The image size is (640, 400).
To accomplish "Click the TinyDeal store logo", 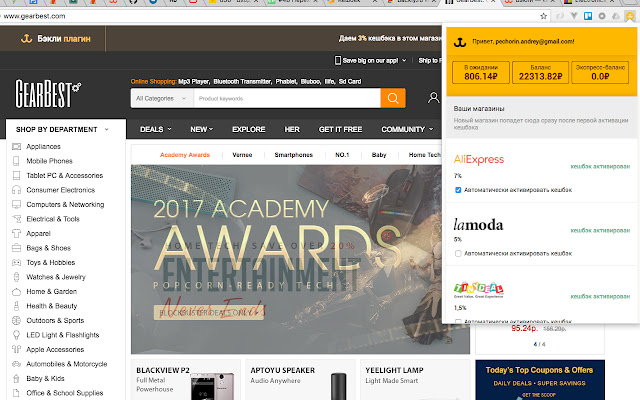I will tap(478, 290).
